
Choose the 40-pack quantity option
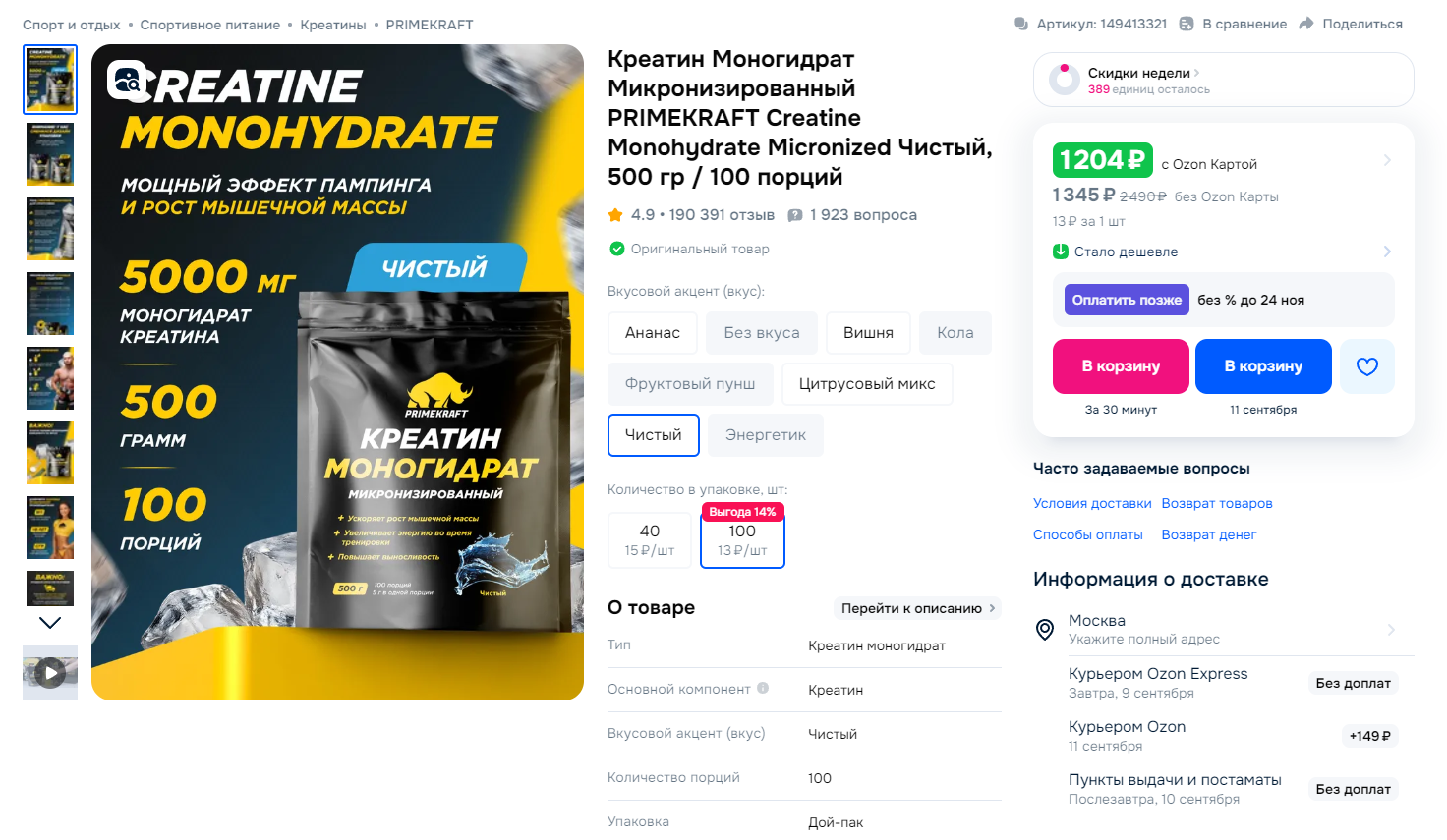click(x=650, y=540)
